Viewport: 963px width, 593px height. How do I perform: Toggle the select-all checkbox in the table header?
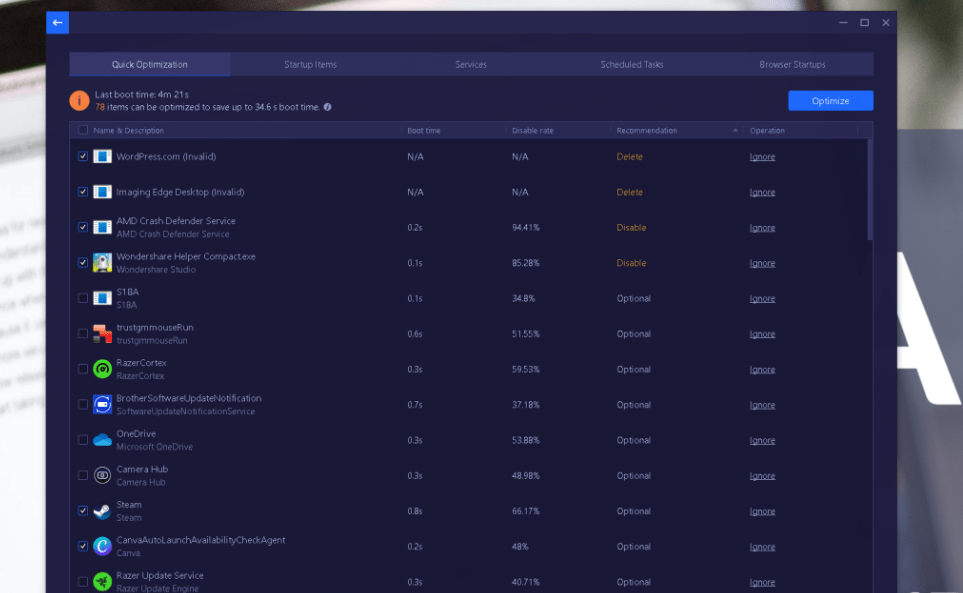click(x=83, y=130)
